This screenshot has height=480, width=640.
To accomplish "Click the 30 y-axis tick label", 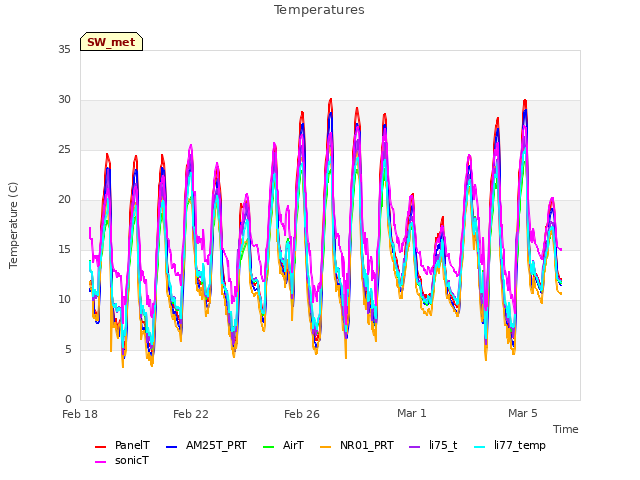I will [64, 100].
